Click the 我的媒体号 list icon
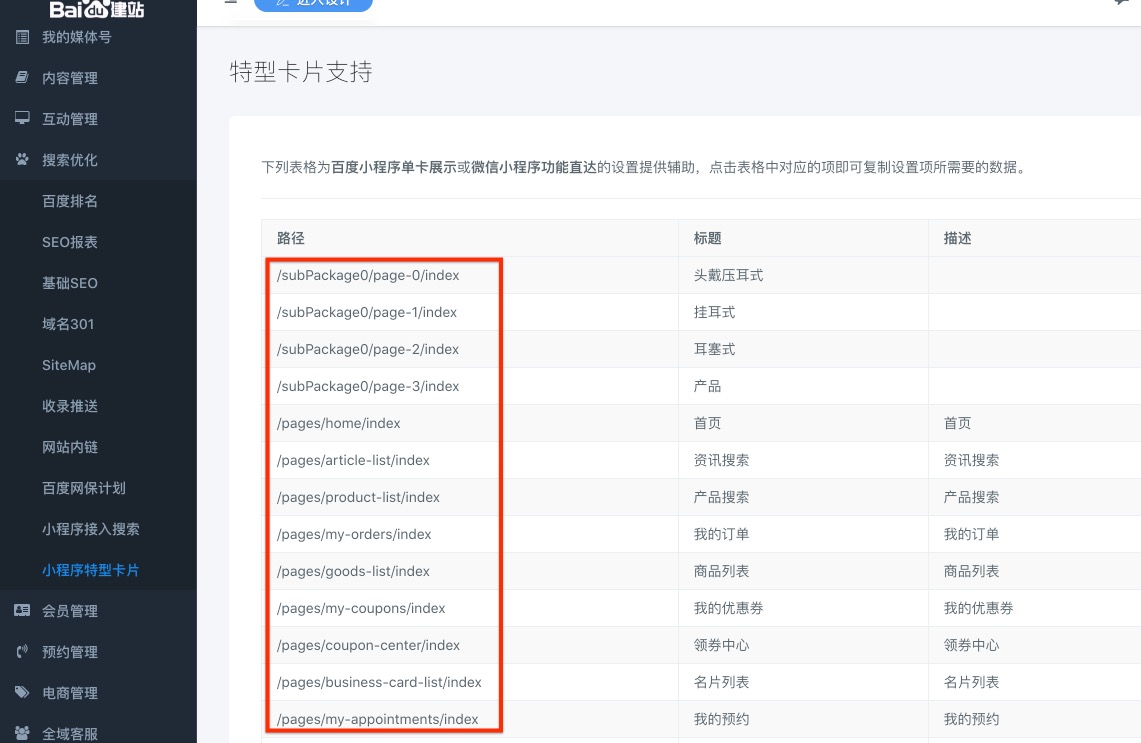1141x743 pixels. point(22,37)
